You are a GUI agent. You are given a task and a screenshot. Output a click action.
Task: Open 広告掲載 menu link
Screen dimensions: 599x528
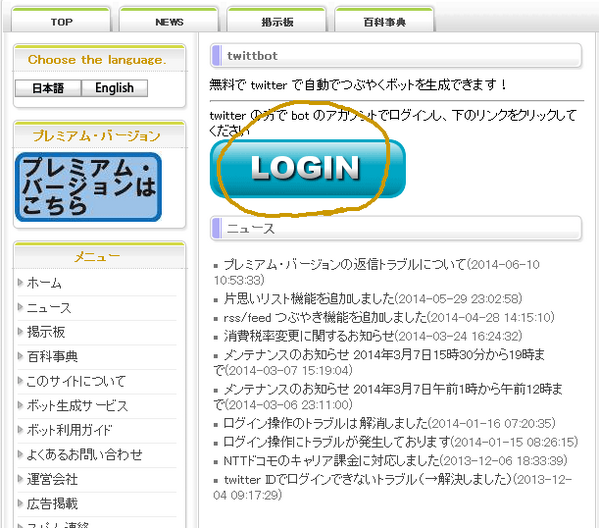(x=52, y=503)
